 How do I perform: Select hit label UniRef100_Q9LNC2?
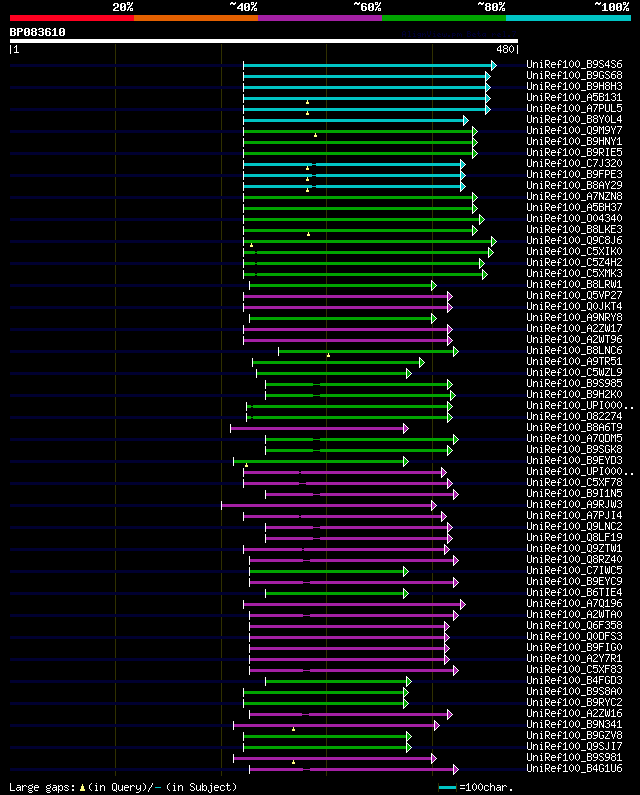click(x=574, y=526)
